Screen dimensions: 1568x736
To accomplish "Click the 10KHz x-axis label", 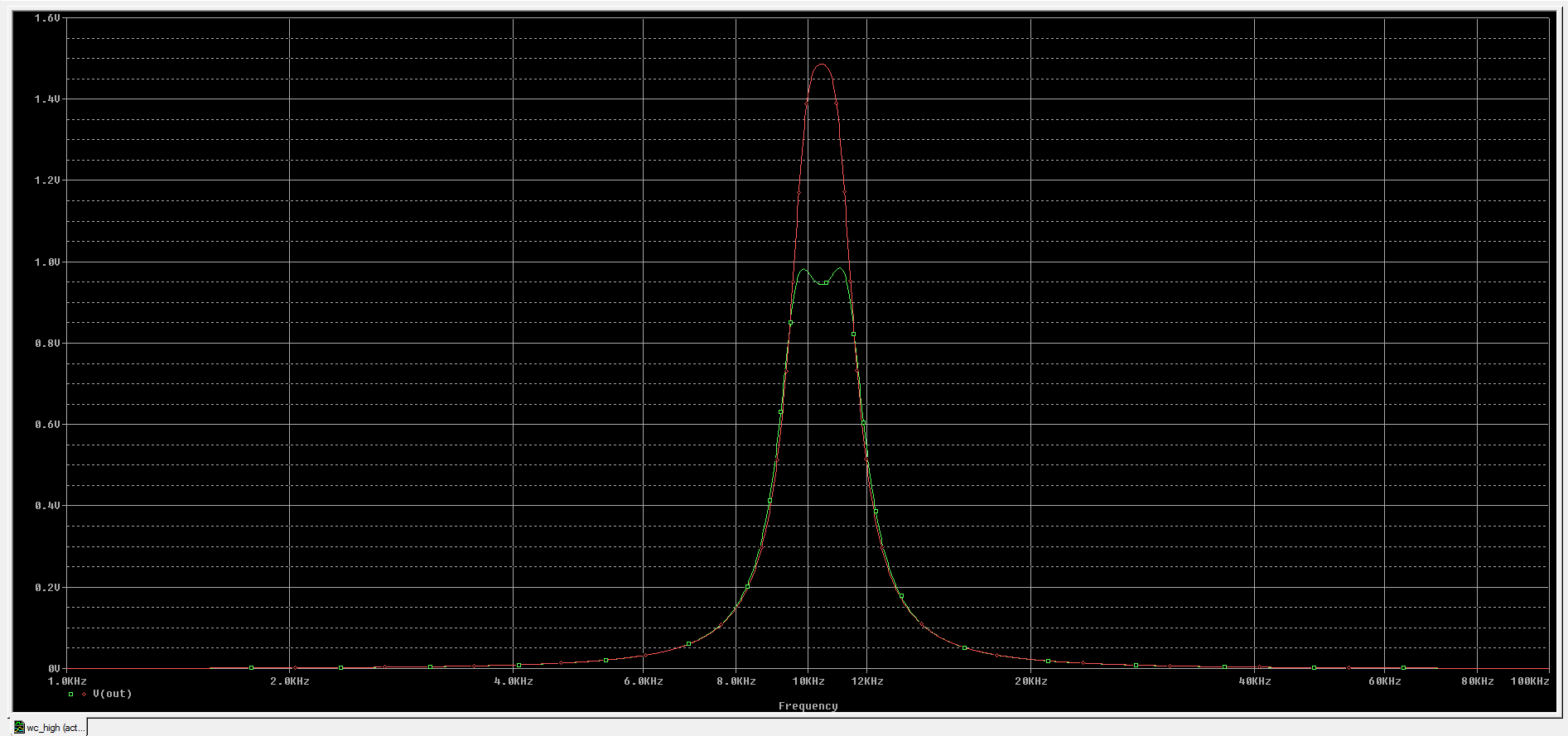I will 808,681.
